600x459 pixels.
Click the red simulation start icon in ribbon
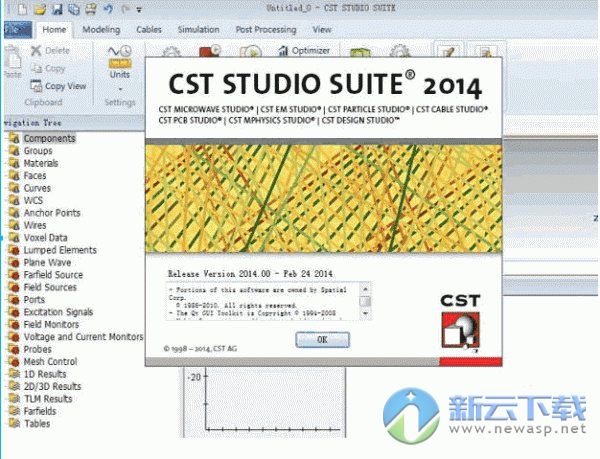coord(210,51)
